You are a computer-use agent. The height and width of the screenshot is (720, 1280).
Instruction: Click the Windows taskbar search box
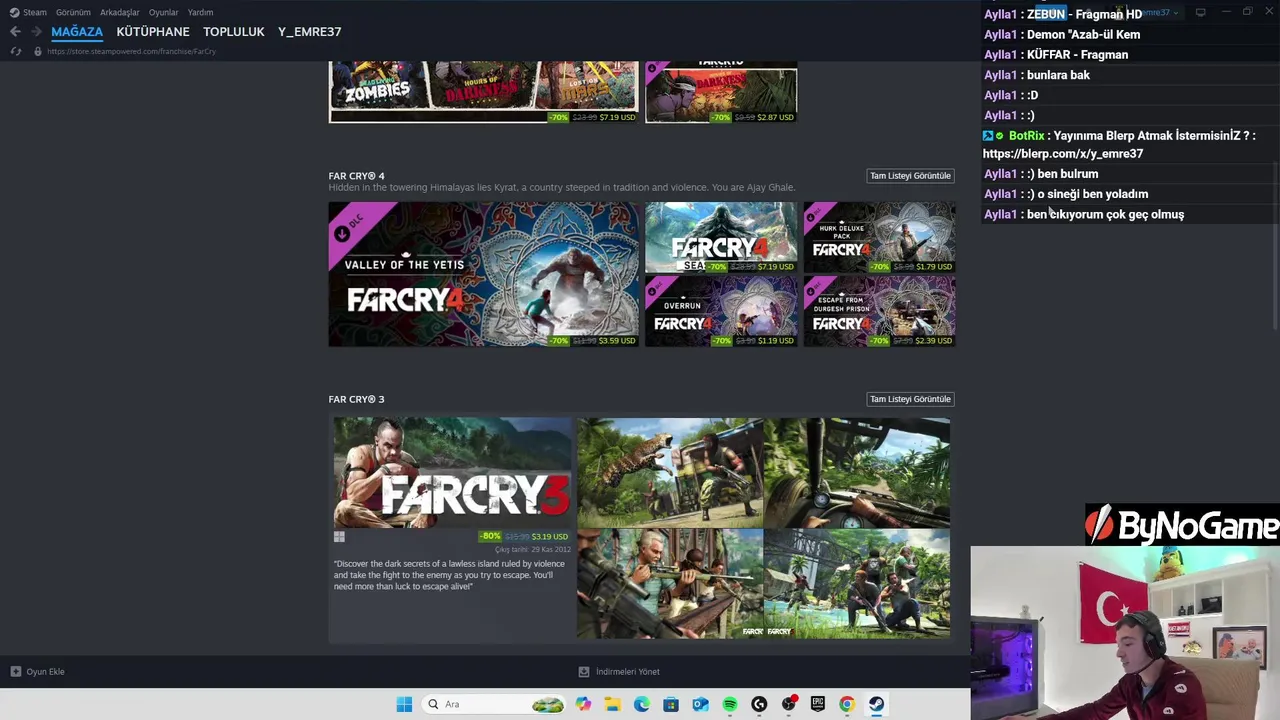(494, 704)
